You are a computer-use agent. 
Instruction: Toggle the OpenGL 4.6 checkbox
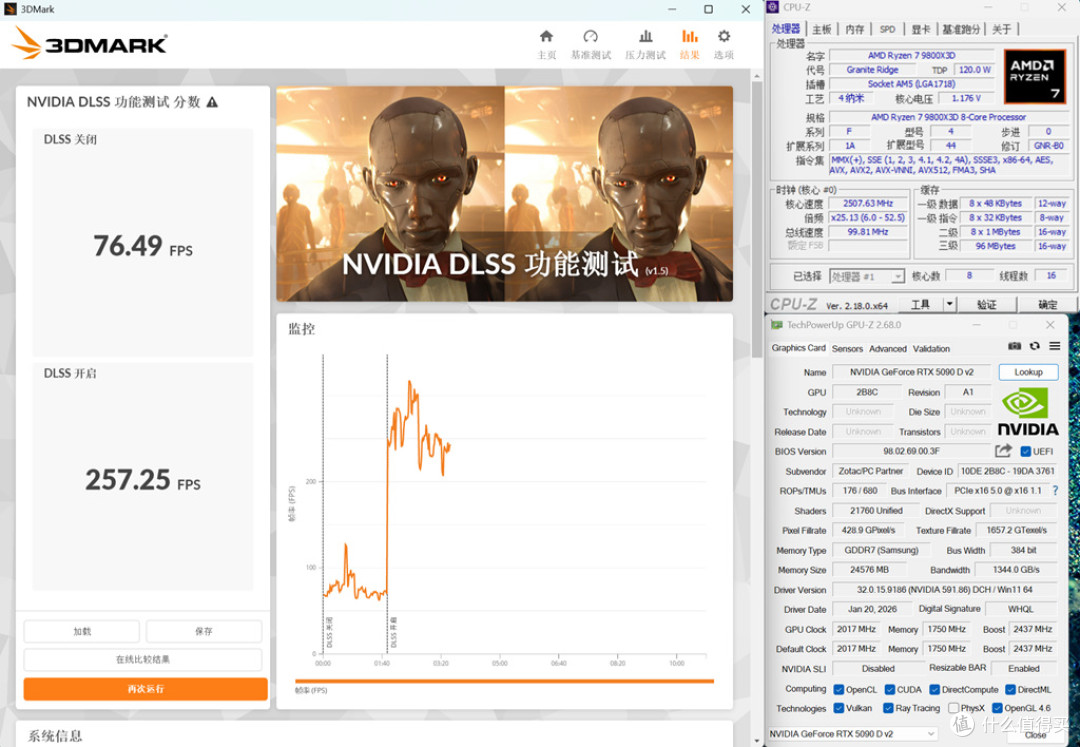pos(997,708)
